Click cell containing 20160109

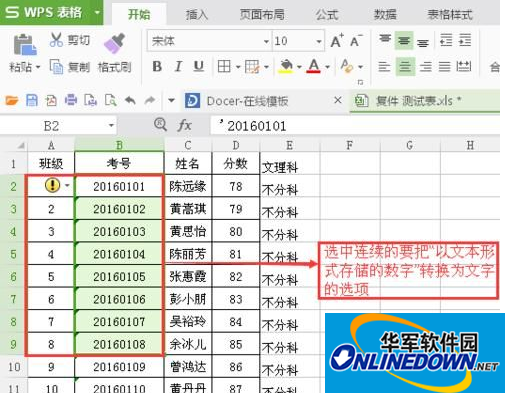point(119,367)
